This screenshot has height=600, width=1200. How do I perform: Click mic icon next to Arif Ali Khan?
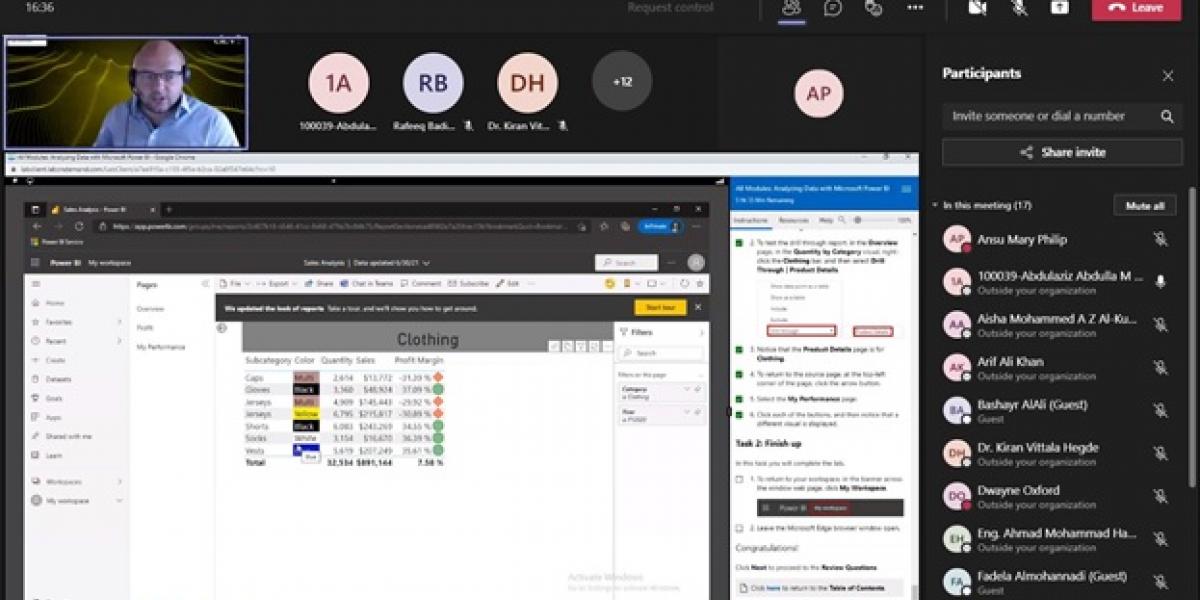pyautogui.click(x=1160, y=368)
